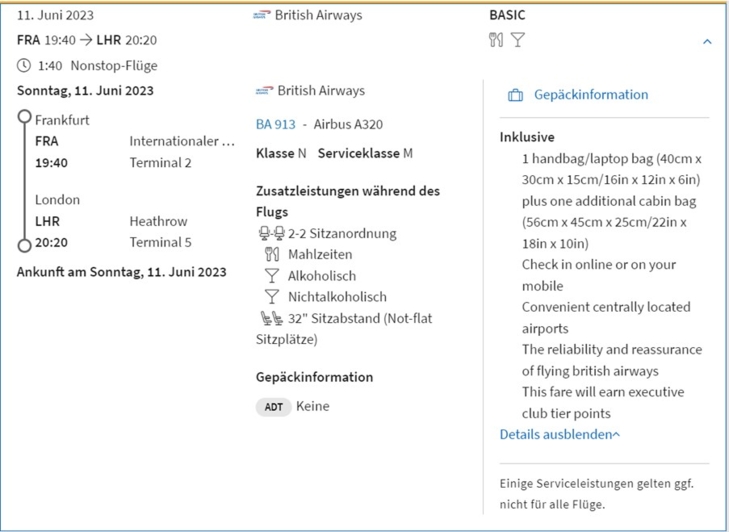Click the seat pitch icon for 32" Sitzabstand

pos(270,319)
